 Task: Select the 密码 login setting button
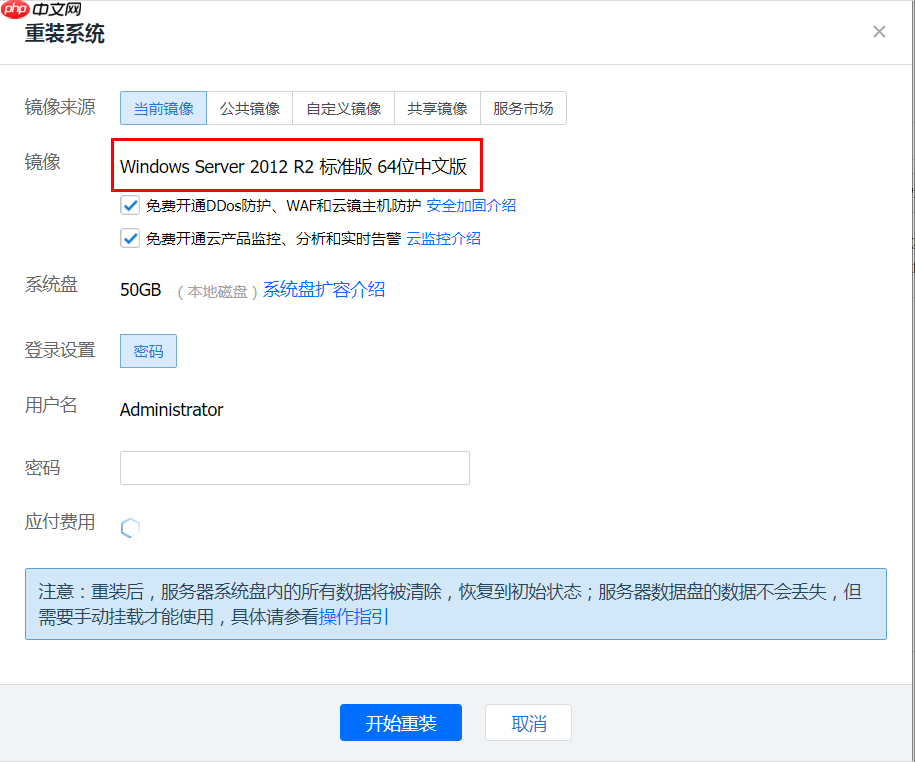(x=148, y=351)
